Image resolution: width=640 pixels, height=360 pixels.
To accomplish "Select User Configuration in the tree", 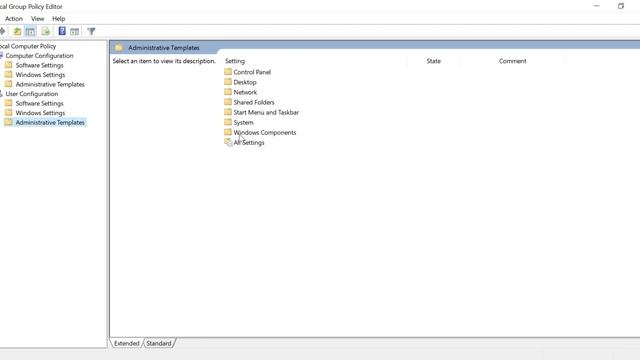I will click(x=32, y=94).
